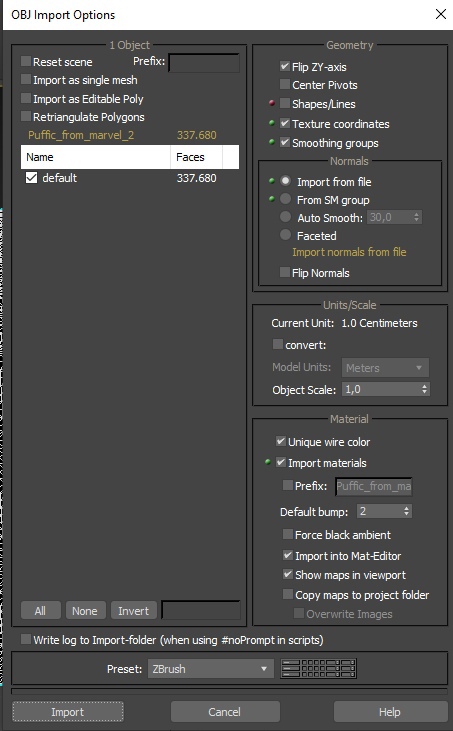
Task: Expand the Model Units Meters dropdown
Action: pos(385,368)
